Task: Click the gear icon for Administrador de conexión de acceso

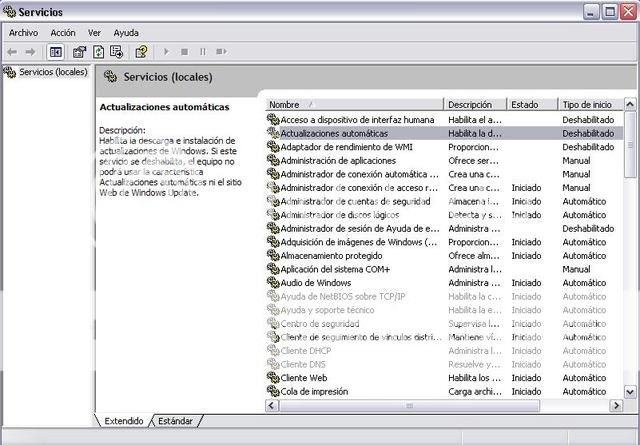Action: click(273, 187)
